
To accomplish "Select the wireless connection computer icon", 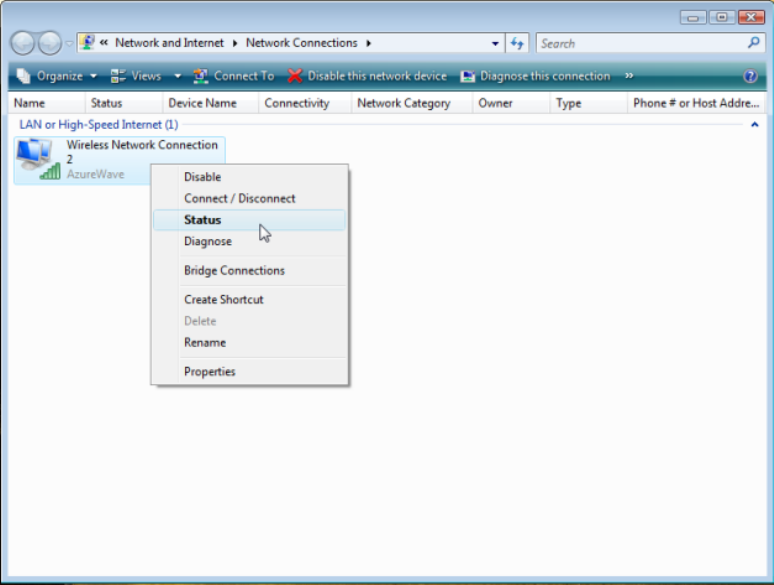I will [x=38, y=159].
